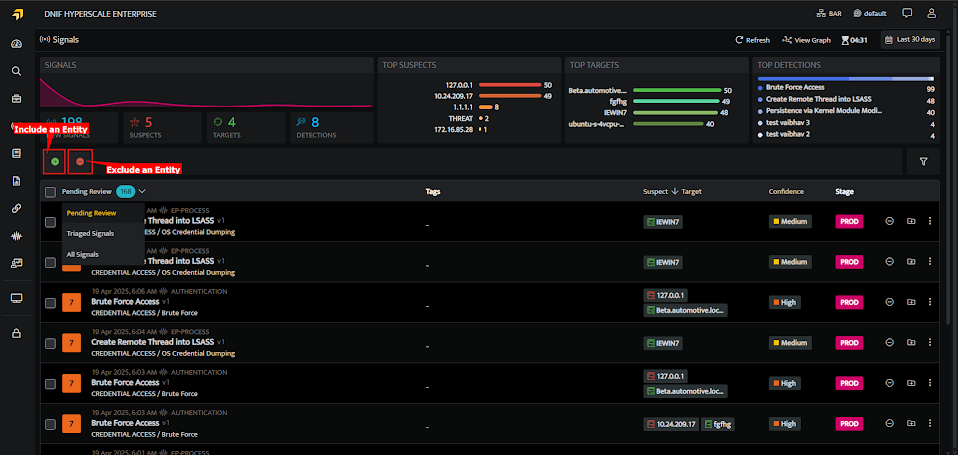The image size is (958, 455).
Task: Click add-to-folder icon on 6:04 AM LSASS row
Action: click(910, 343)
